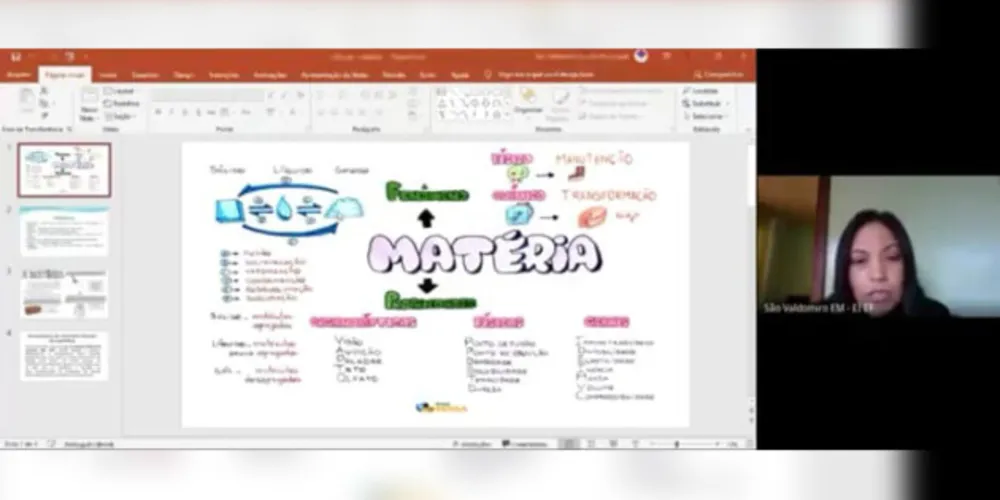This screenshot has width=1000, height=500.
Task: Click the lightbulb 'Diga-me' search icon
Action: [x=488, y=75]
